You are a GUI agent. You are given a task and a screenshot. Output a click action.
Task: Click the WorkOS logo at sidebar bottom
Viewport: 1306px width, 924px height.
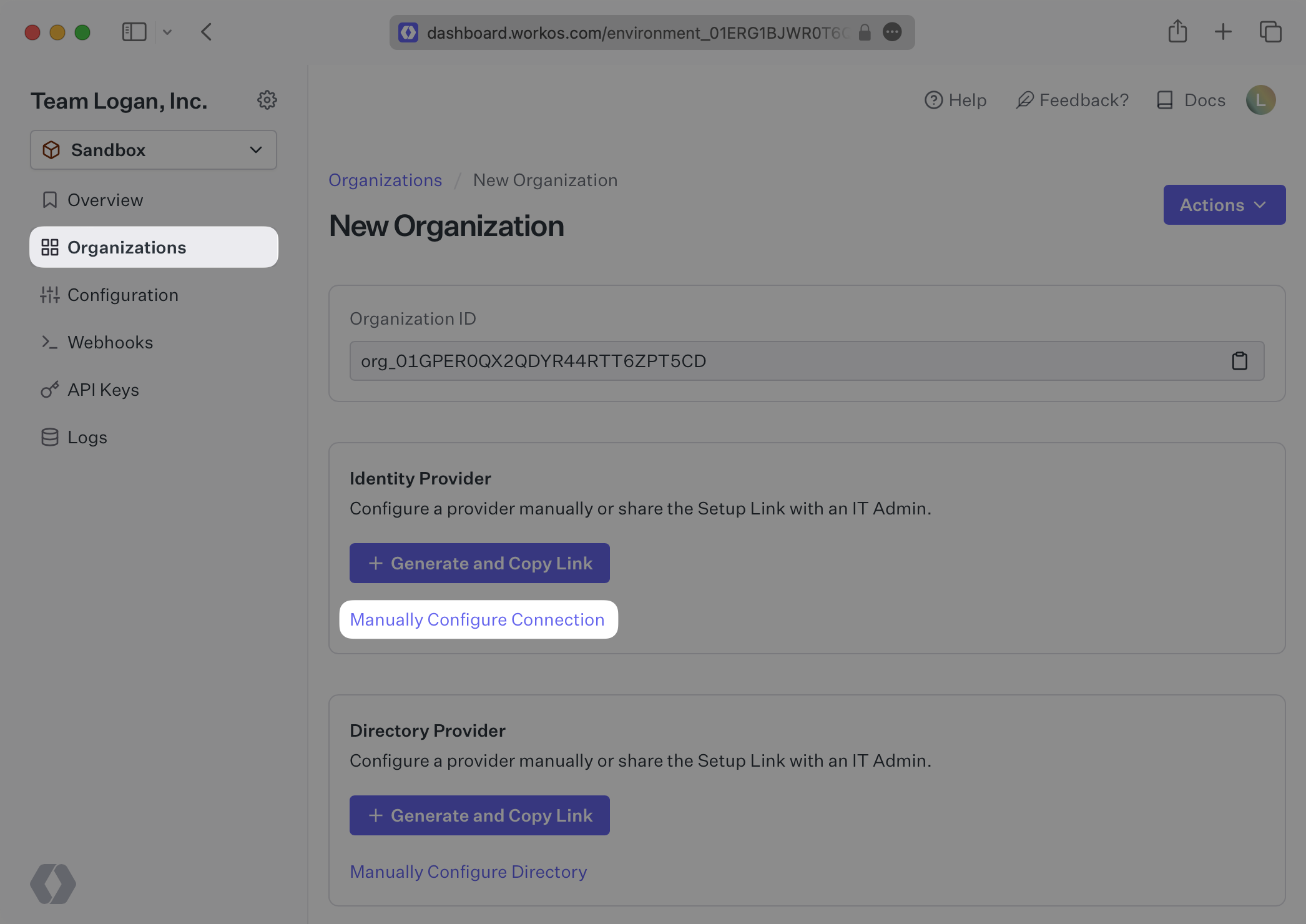pos(53,883)
